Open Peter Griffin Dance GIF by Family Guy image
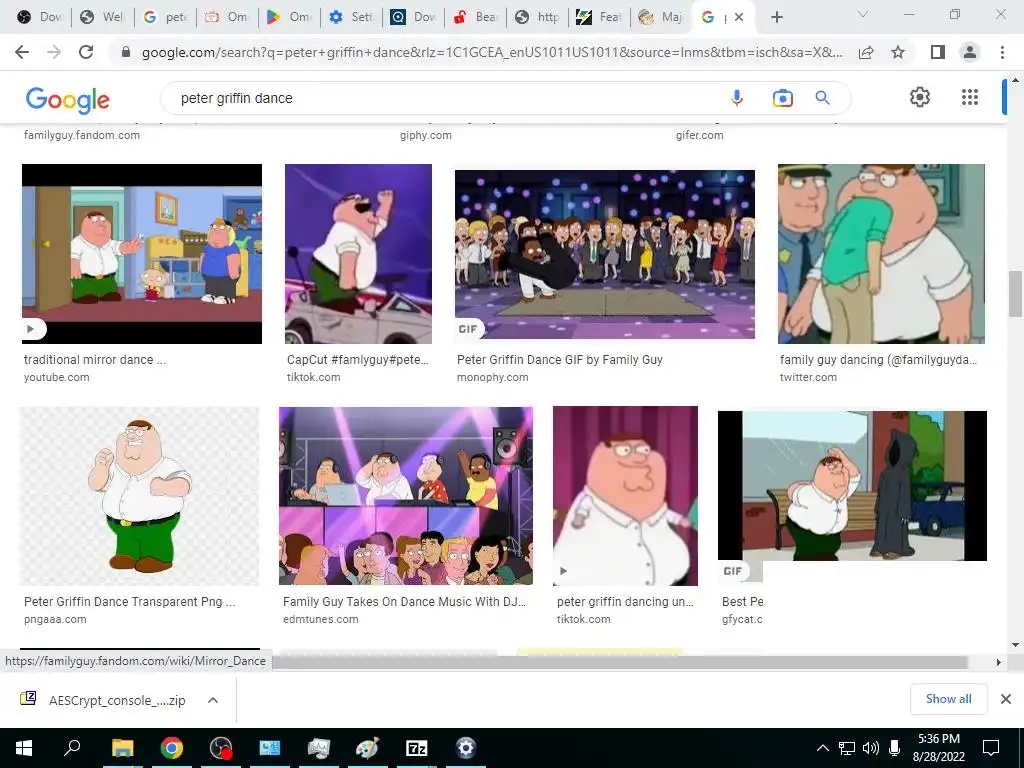 [x=605, y=254]
